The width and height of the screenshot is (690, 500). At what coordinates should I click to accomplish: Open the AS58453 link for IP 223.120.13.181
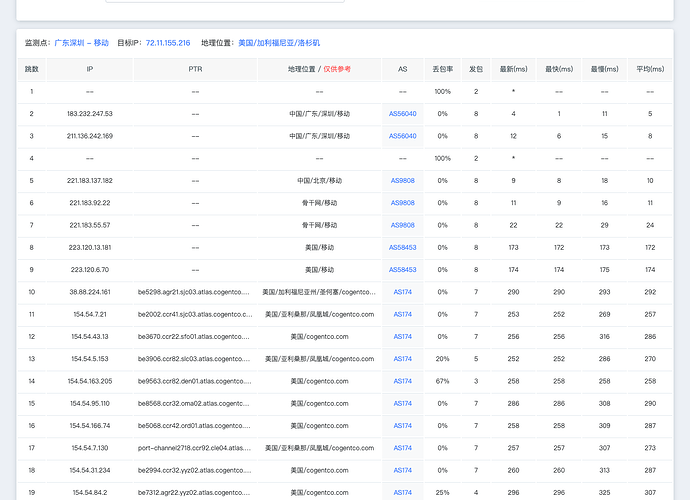pyautogui.click(x=403, y=247)
